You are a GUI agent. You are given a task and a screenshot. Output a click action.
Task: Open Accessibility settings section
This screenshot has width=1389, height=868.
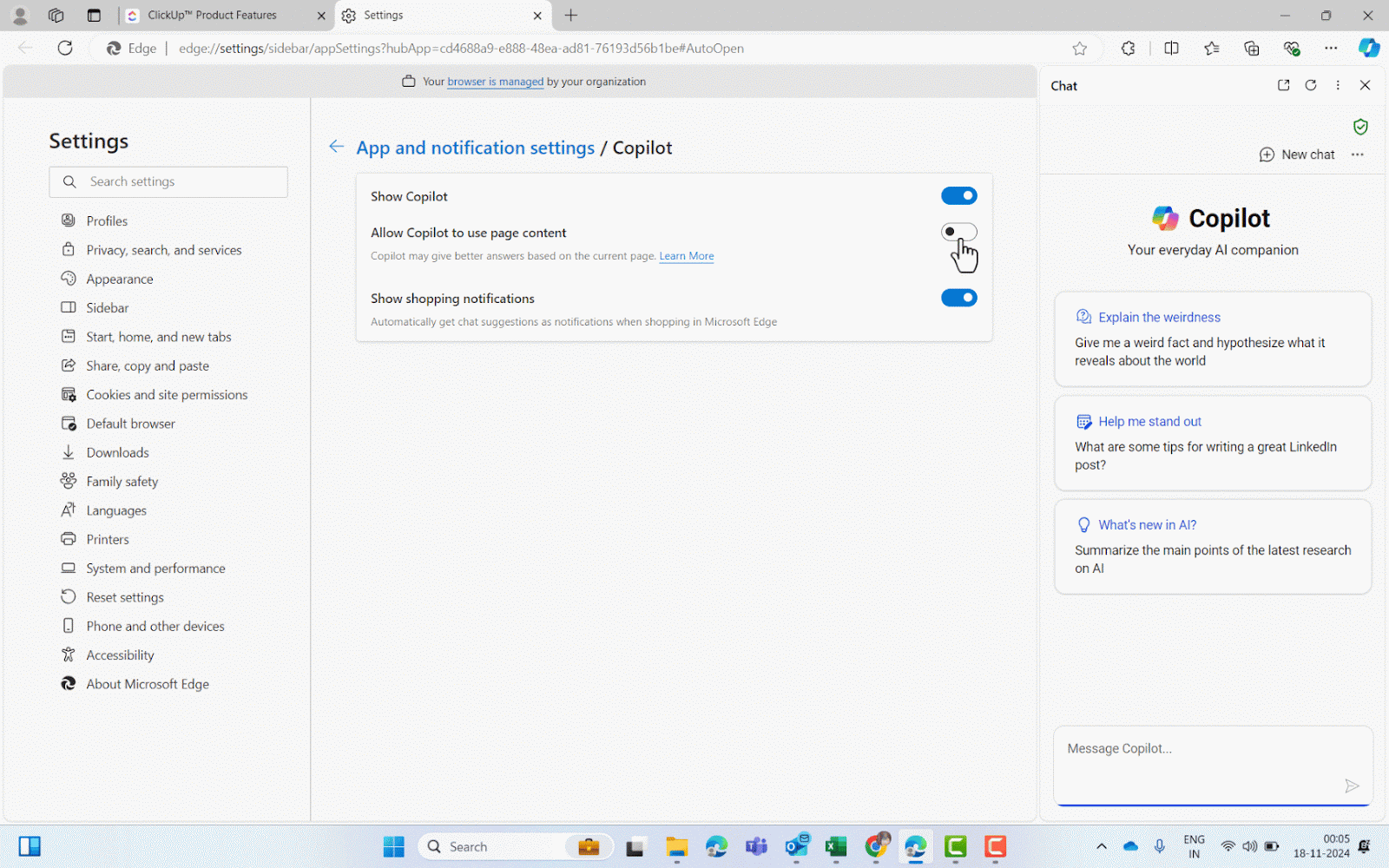(120, 655)
